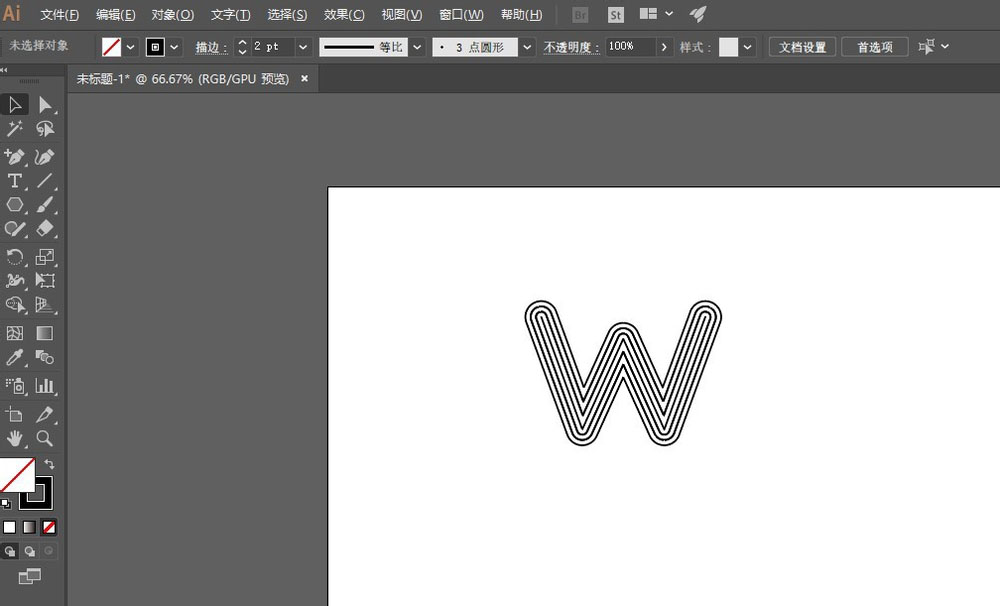
Task: Pick the Eraser tool
Action: [45, 228]
